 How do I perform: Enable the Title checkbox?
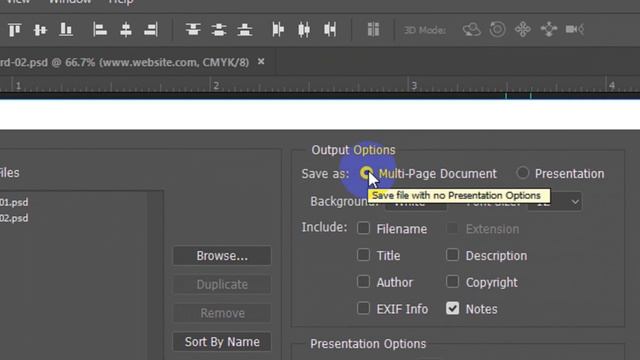[x=363, y=255]
